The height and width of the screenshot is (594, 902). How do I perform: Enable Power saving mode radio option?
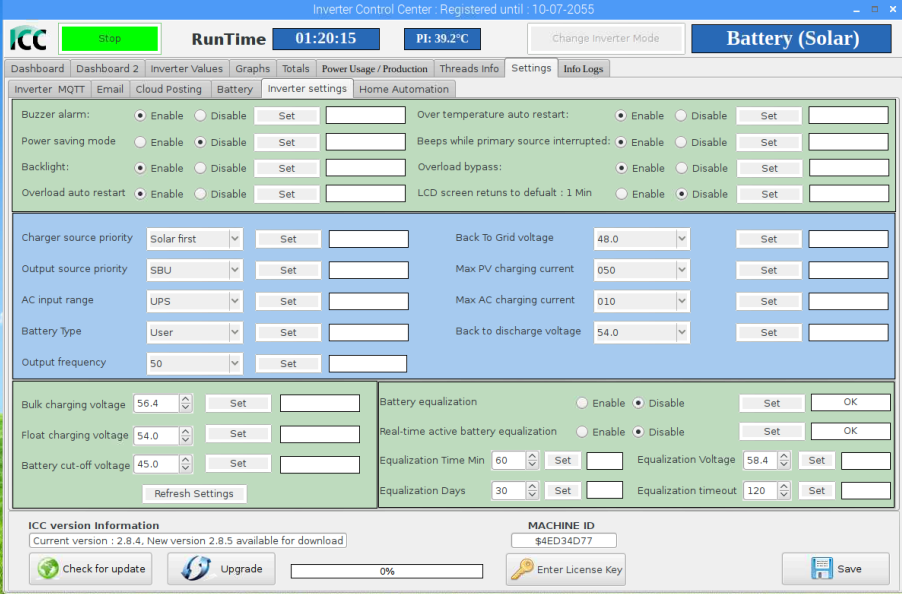click(141, 142)
